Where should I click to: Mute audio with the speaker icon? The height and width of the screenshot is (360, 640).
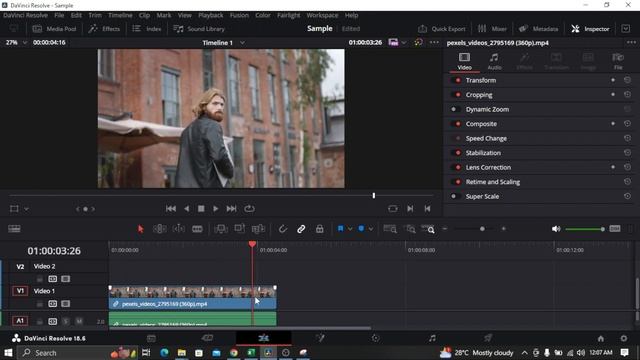click(556, 229)
